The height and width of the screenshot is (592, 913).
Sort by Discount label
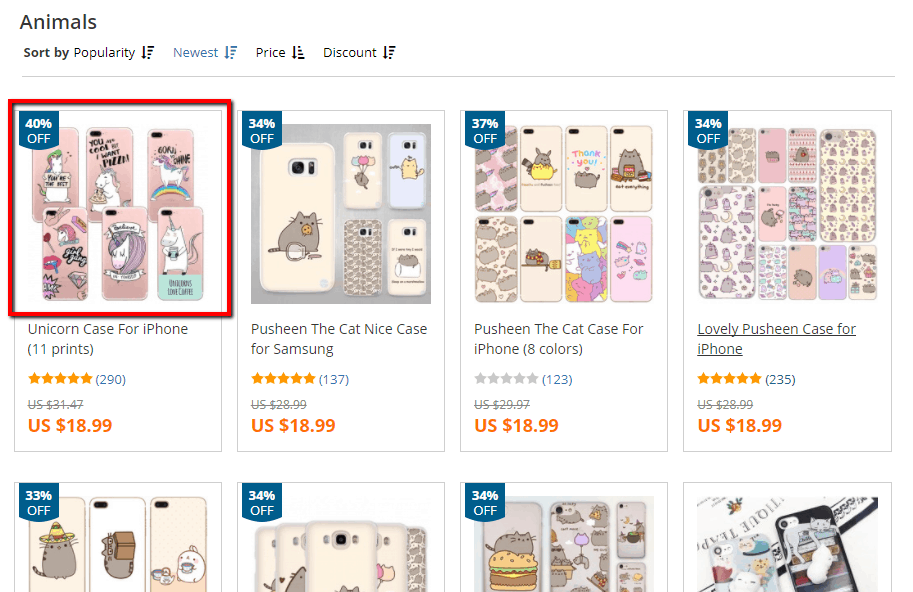click(349, 53)
